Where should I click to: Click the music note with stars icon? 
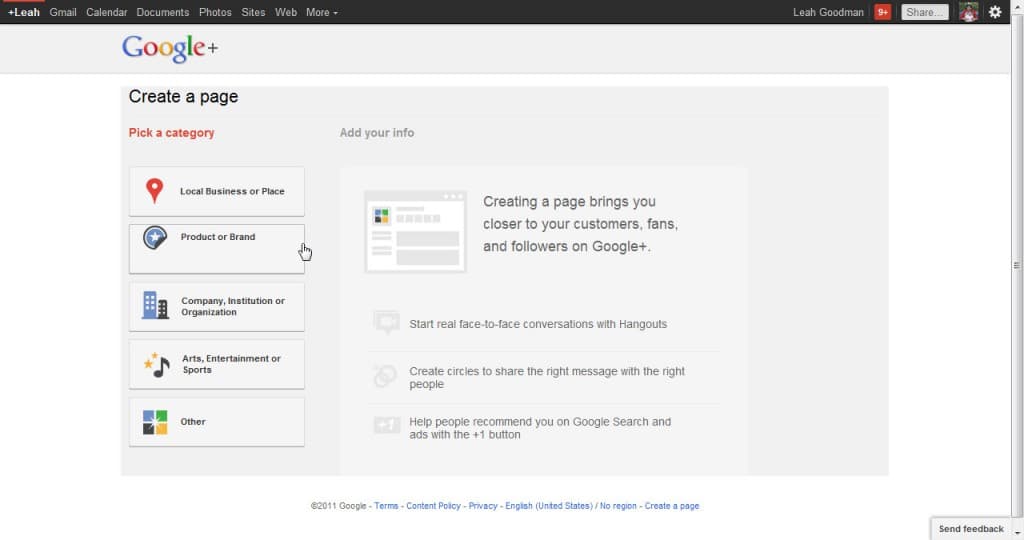[157, 364]
